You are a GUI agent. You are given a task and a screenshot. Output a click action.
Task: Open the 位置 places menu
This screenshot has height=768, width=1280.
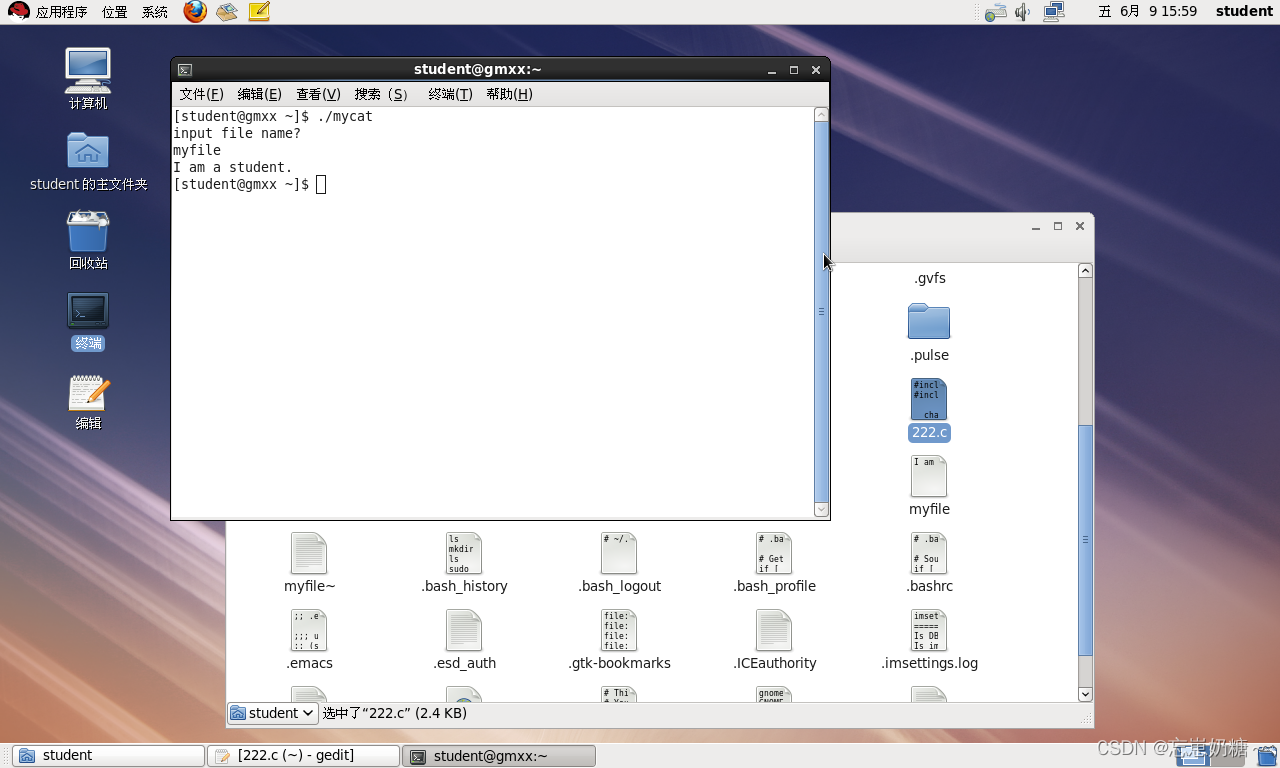pos(114,12)
